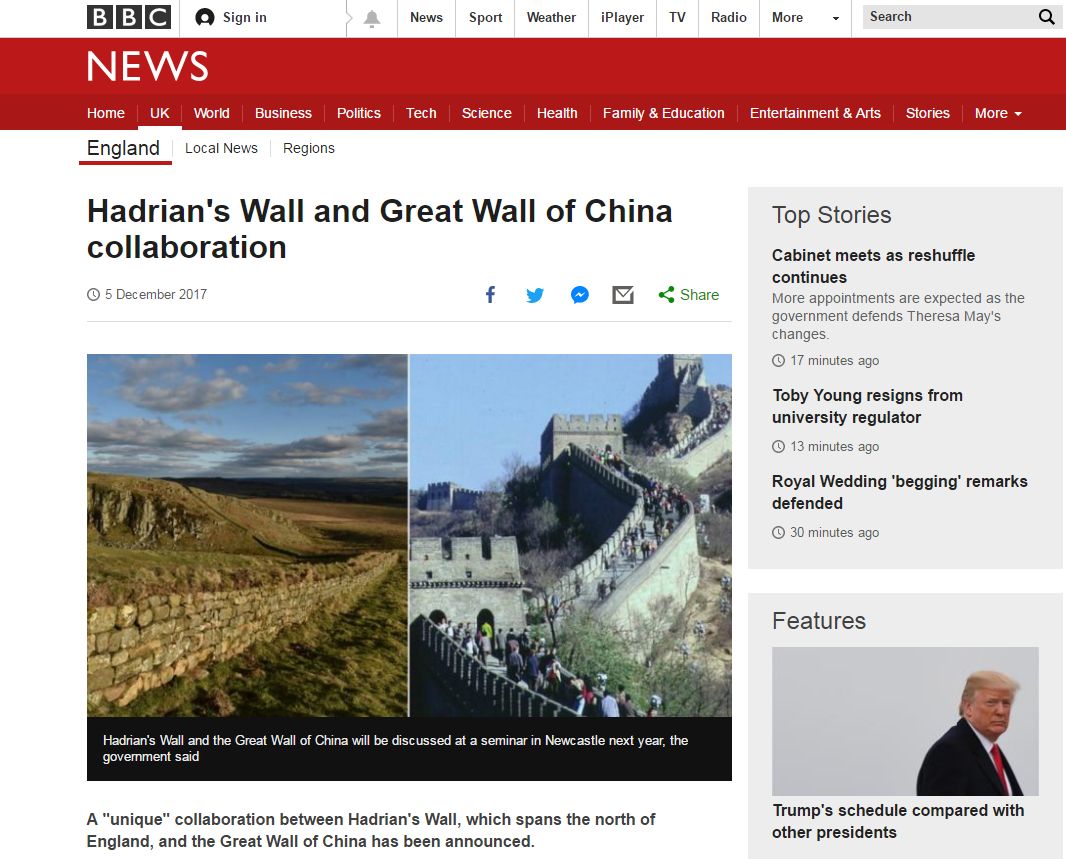The width and height of the screenshot is (1066, 859).
Task: Read the Toby Young resigns story
Action: (x=867, y=406)
